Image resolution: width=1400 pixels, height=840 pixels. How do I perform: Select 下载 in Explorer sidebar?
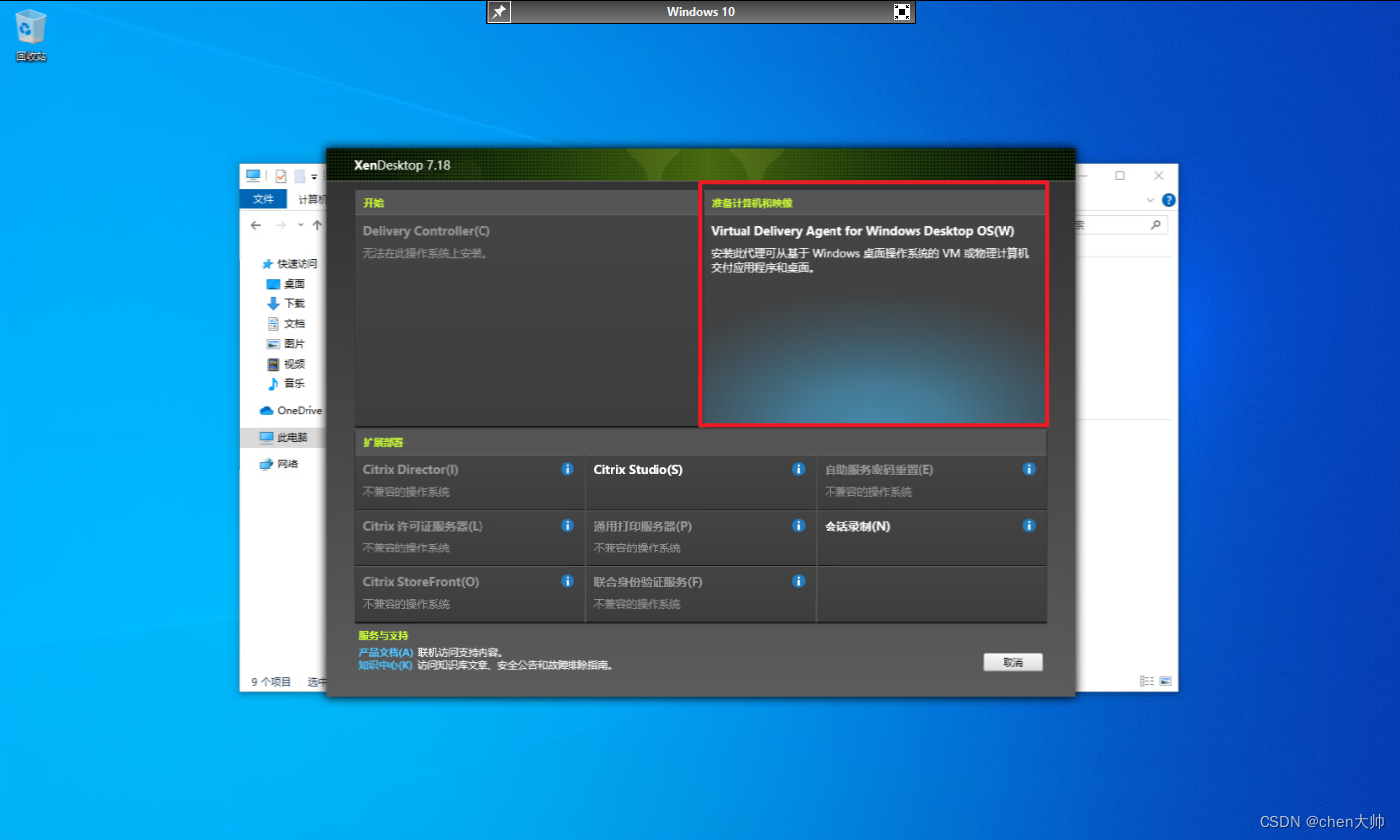click(x=286, y=303)
